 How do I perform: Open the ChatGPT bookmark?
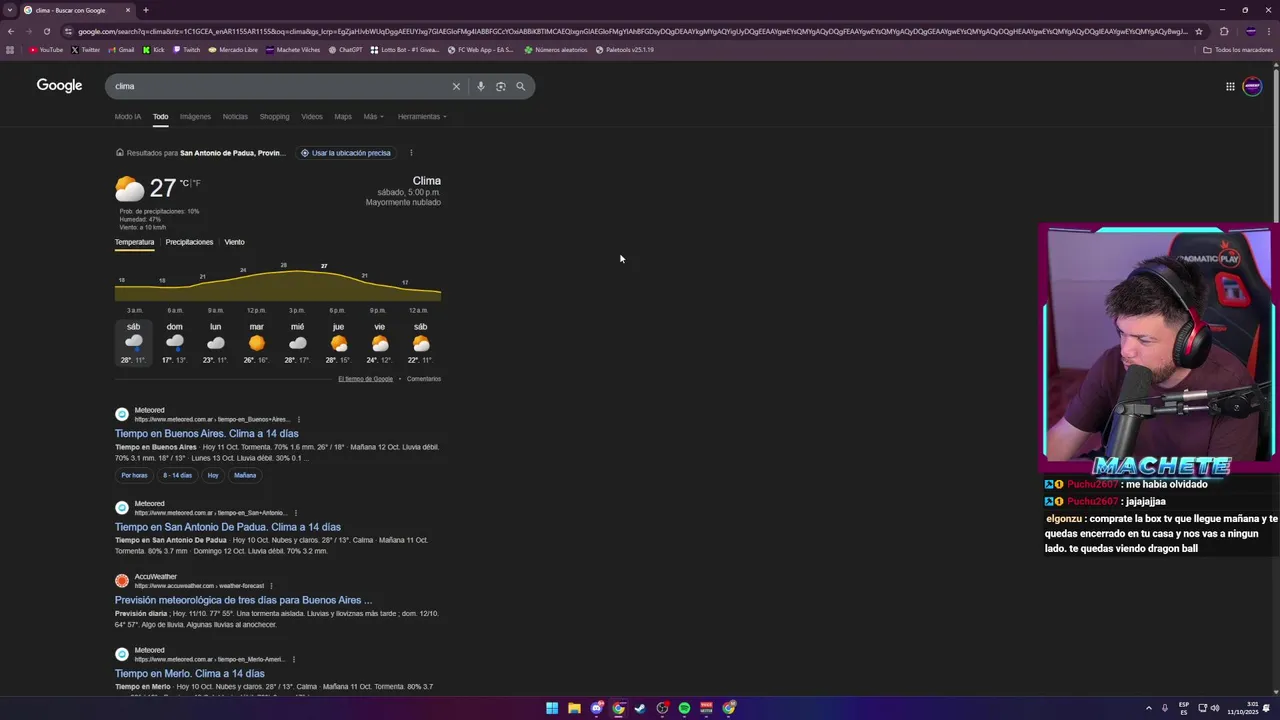pyautogui.click(x=346, y=49)
